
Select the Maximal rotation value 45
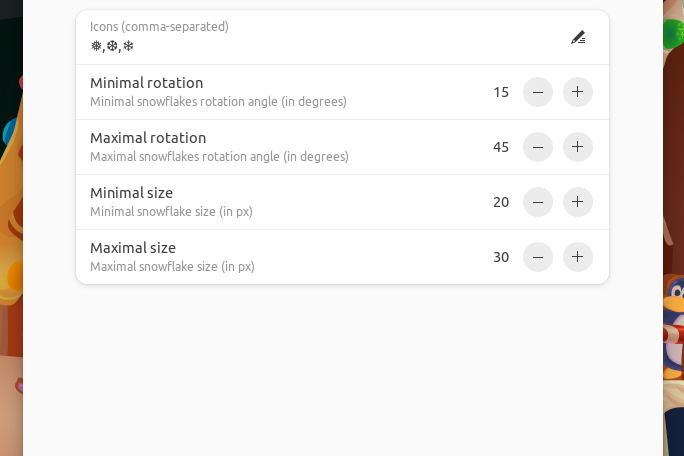501,147
